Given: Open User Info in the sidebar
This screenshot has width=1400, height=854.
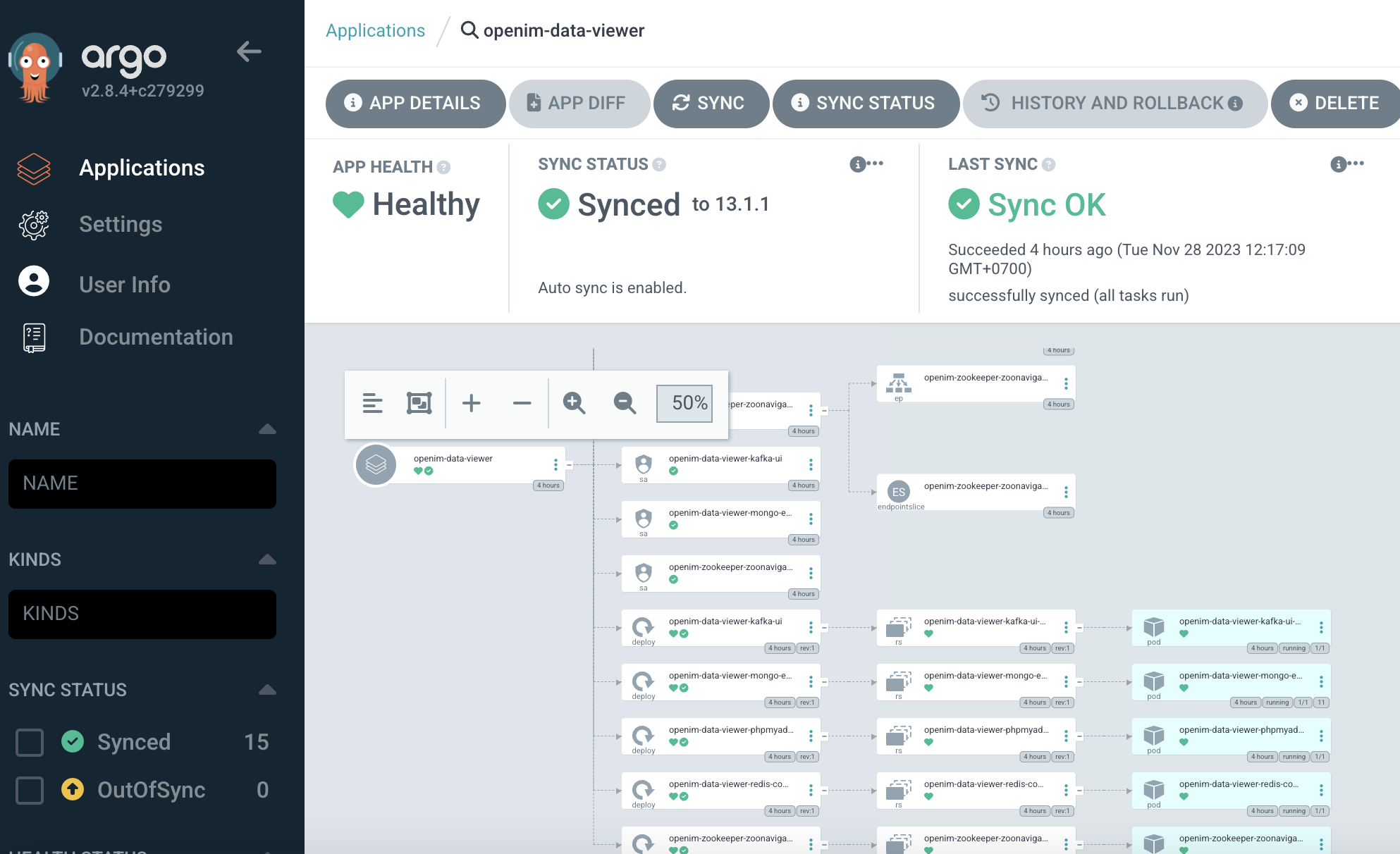Looking at the screenshot, I should [x=124, y=285].
